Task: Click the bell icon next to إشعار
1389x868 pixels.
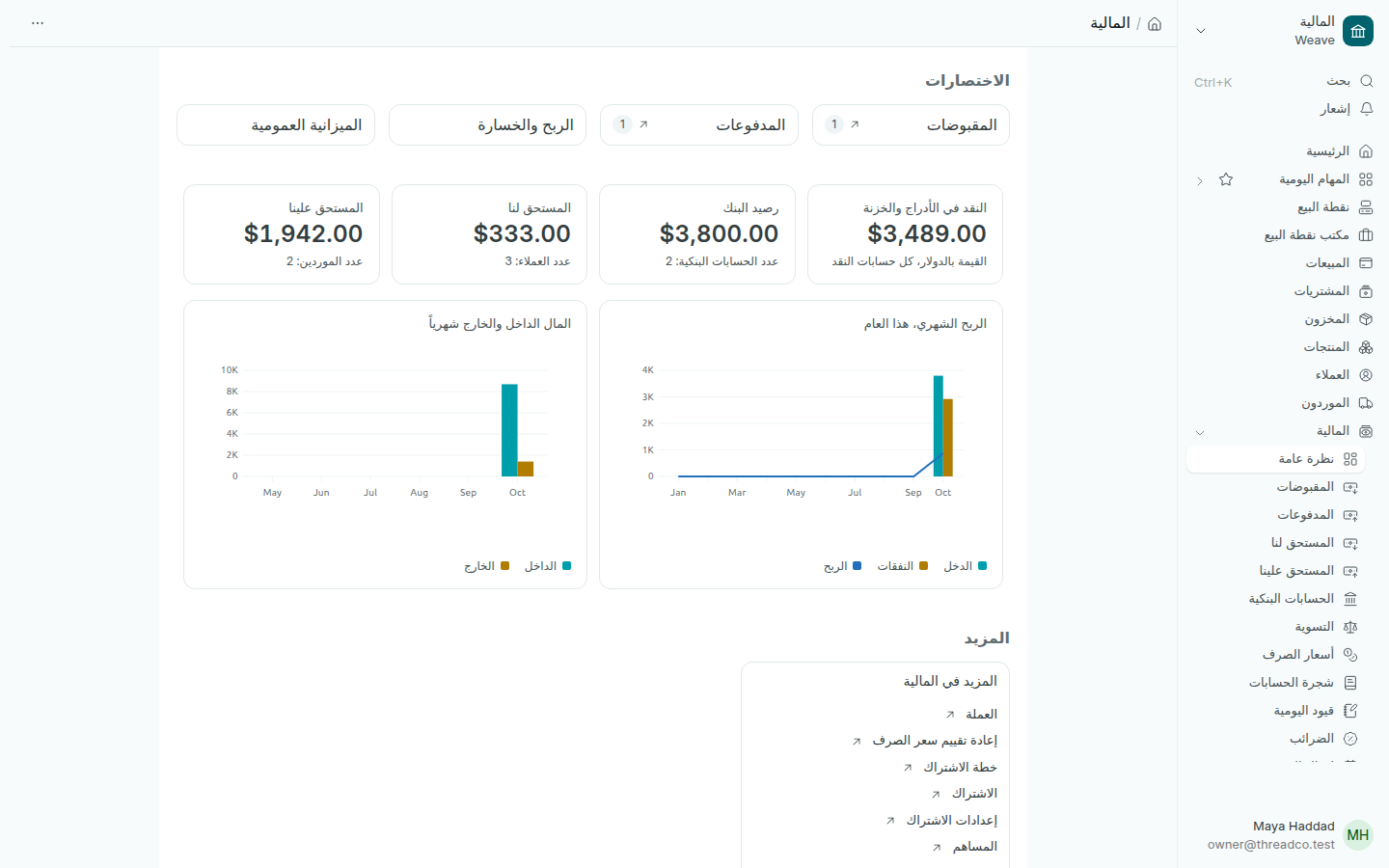Action: point(1366,109)
